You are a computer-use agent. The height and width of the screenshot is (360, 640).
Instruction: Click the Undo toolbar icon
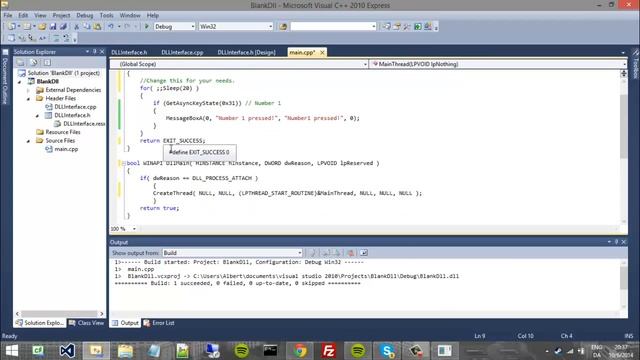click(111, 27)
